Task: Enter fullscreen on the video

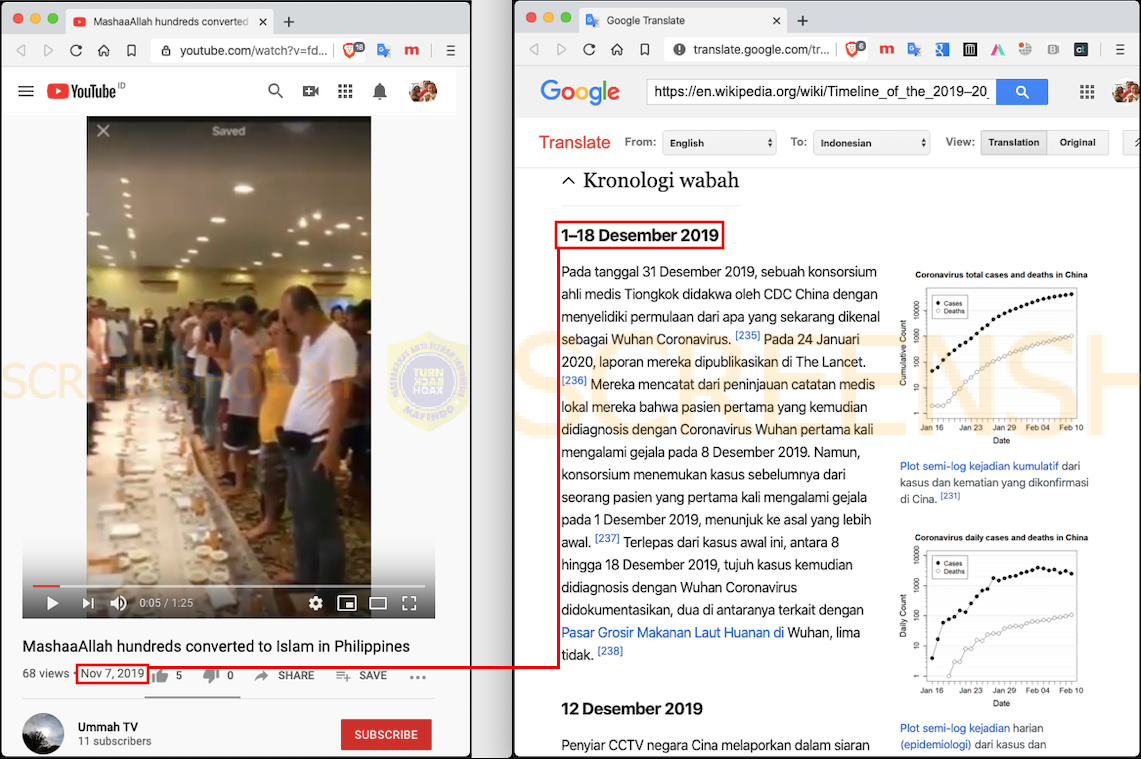Action: click(x=410, y=603)
